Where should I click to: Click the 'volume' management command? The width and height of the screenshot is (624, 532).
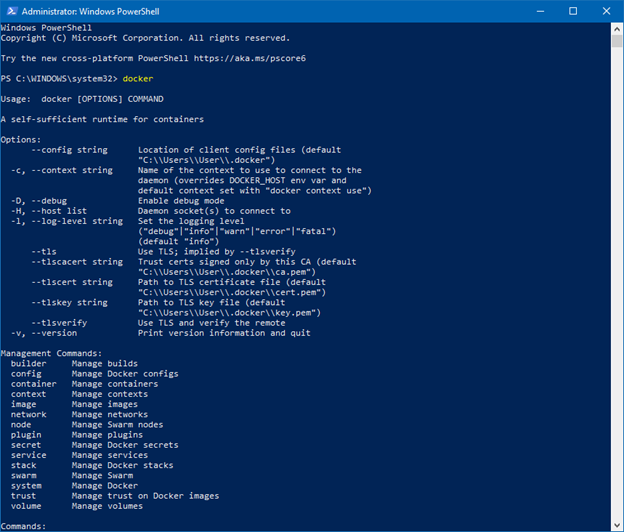26,506
